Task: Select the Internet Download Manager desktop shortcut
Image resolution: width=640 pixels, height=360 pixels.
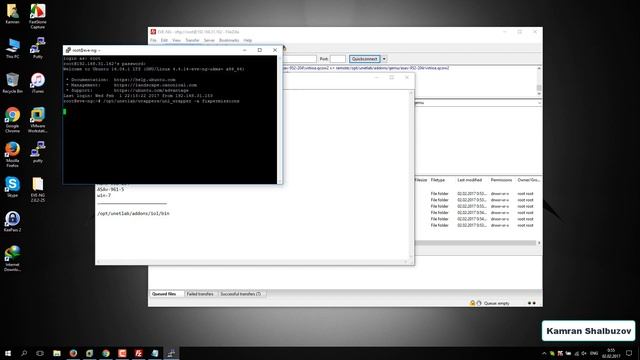Action: (x=12, y=258)
